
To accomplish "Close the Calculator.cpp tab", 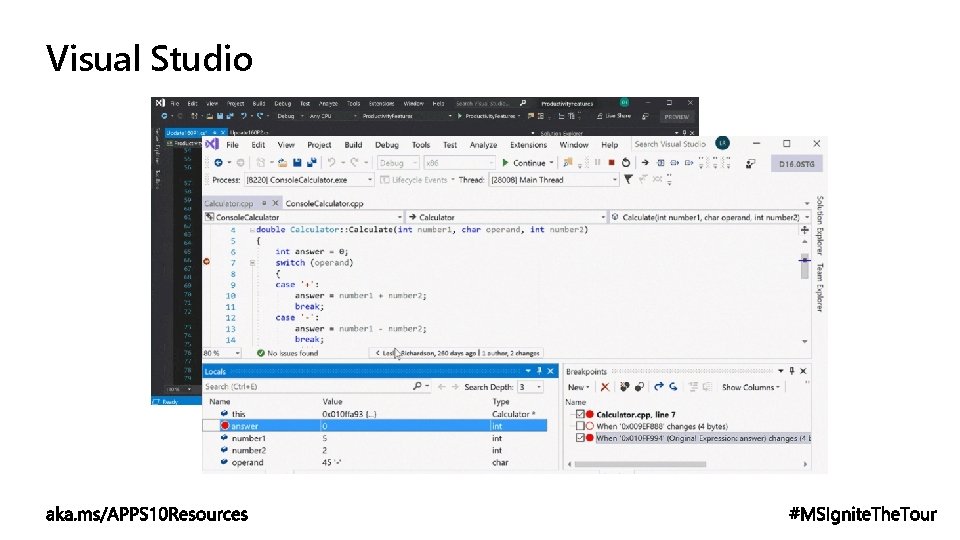I will pyautogui.click(x=276, y=203).
